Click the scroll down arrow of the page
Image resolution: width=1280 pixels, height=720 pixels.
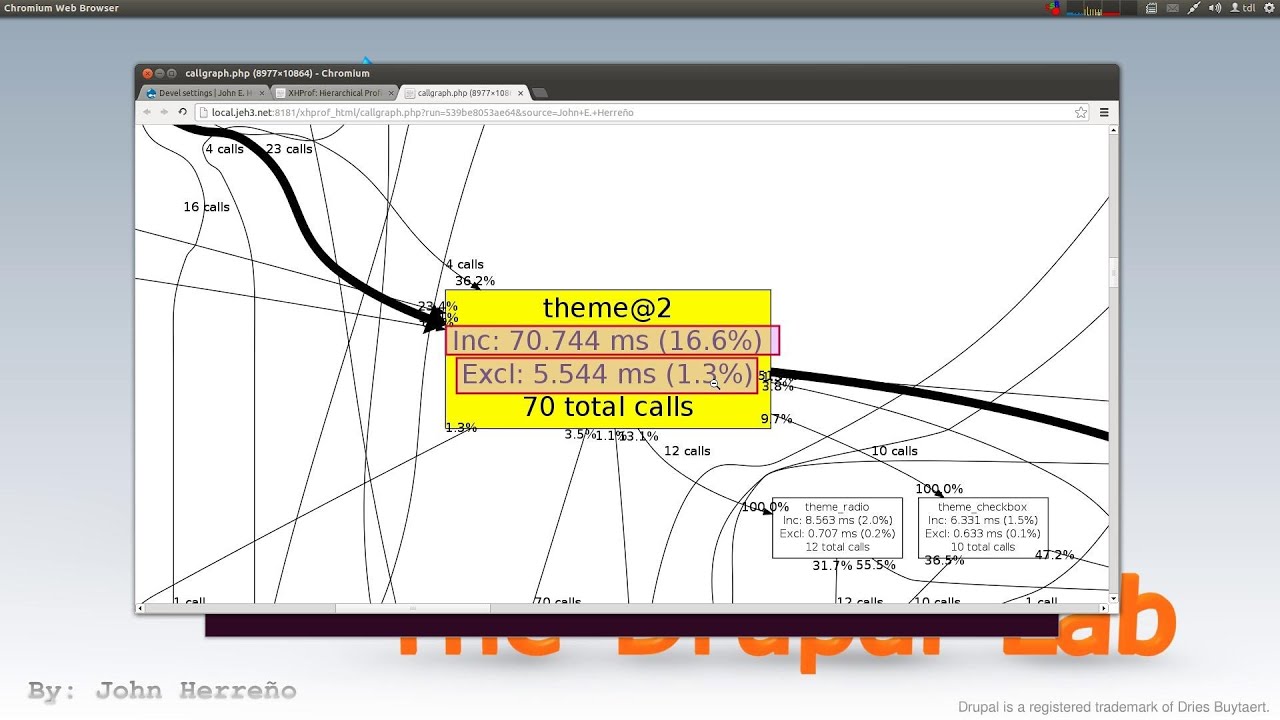(x=1113, y=597)
